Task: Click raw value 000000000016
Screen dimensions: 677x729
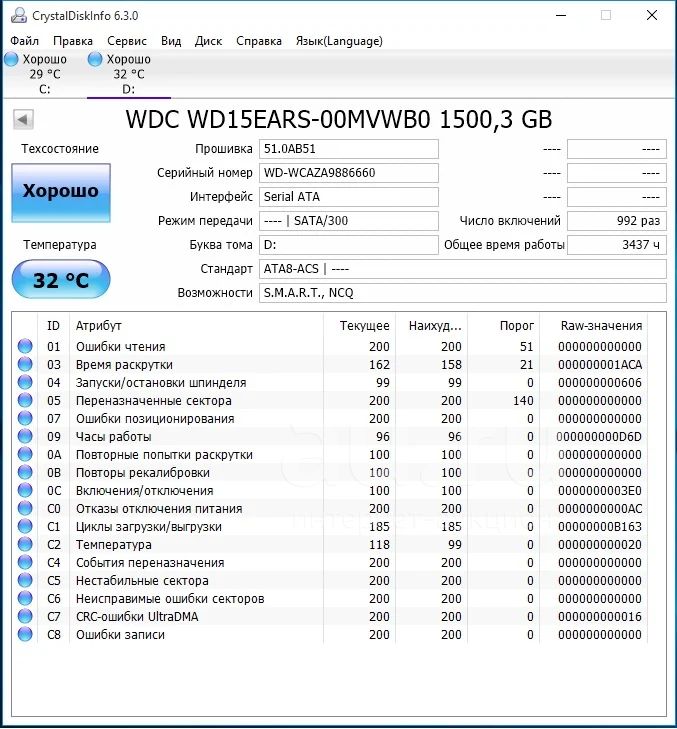Action: pyautogui.click(x=600, y=616)
